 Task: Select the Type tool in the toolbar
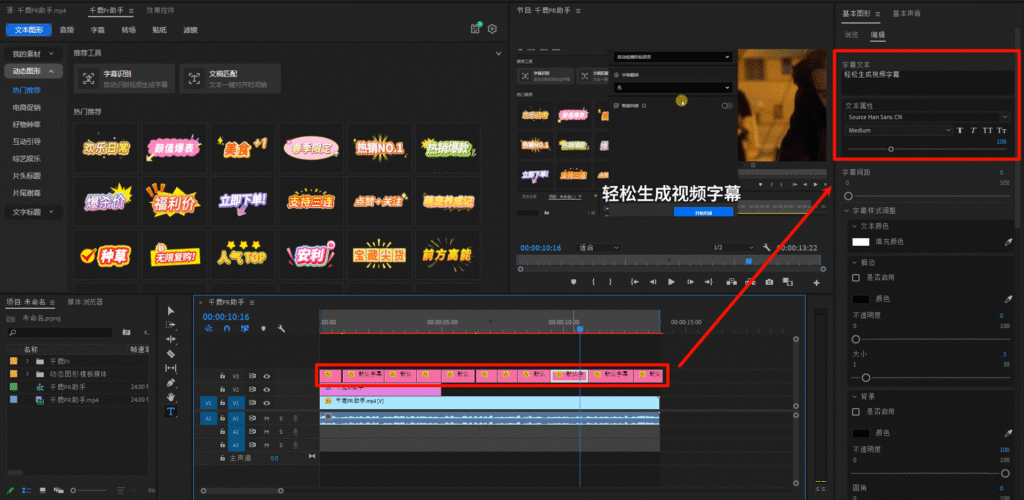170,411
